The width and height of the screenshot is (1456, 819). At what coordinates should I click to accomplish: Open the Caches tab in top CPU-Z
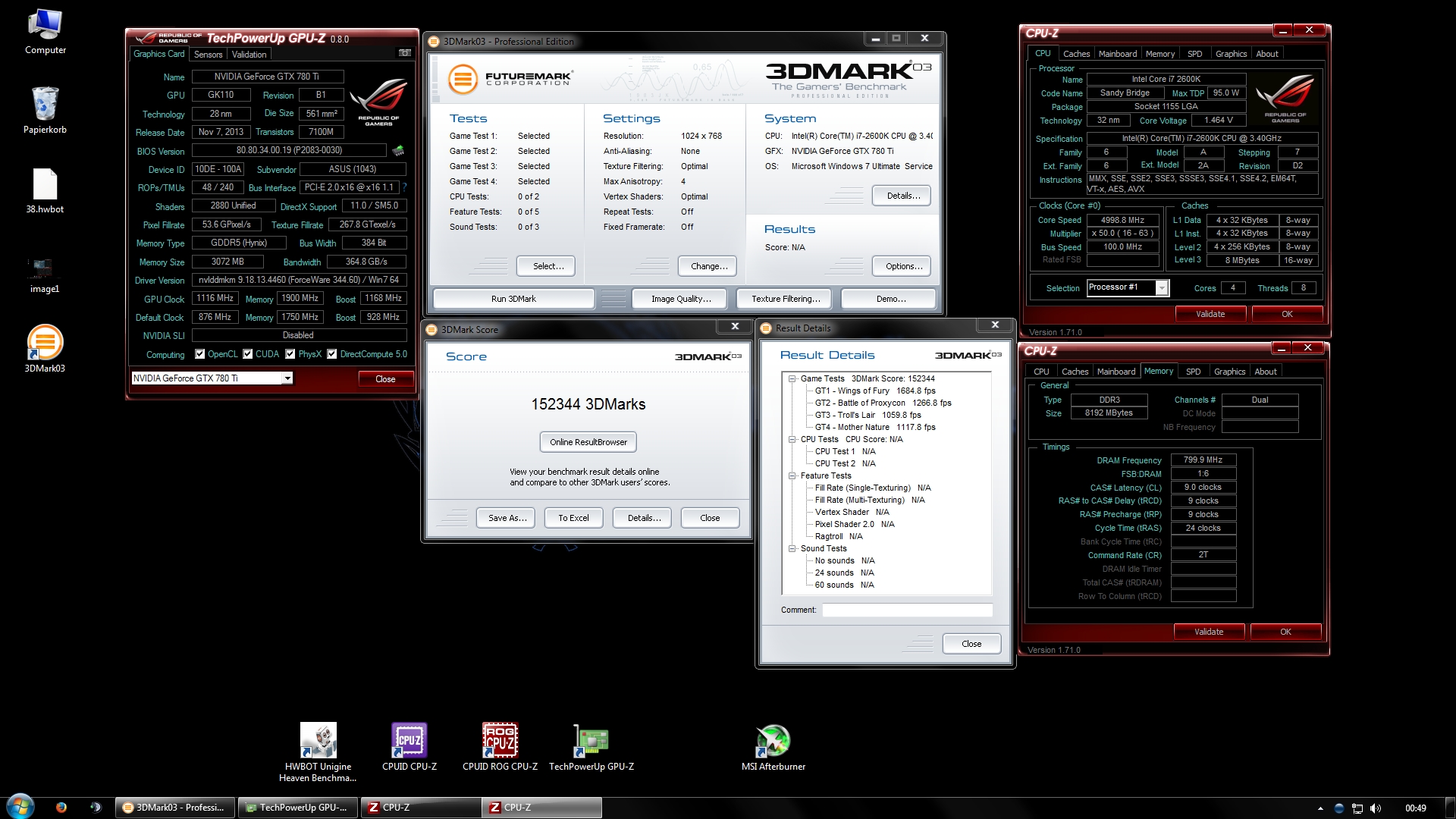[1076, 54]
